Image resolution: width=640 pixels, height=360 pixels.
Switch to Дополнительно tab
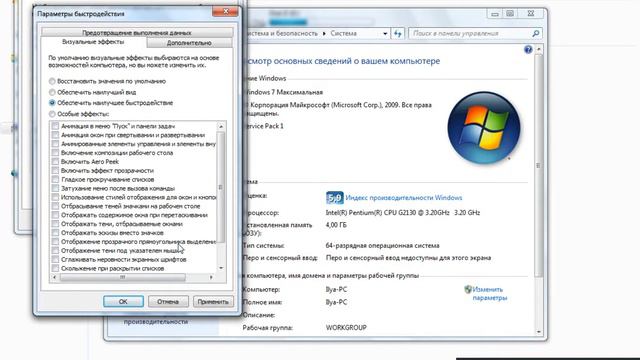tap(189, 43)
